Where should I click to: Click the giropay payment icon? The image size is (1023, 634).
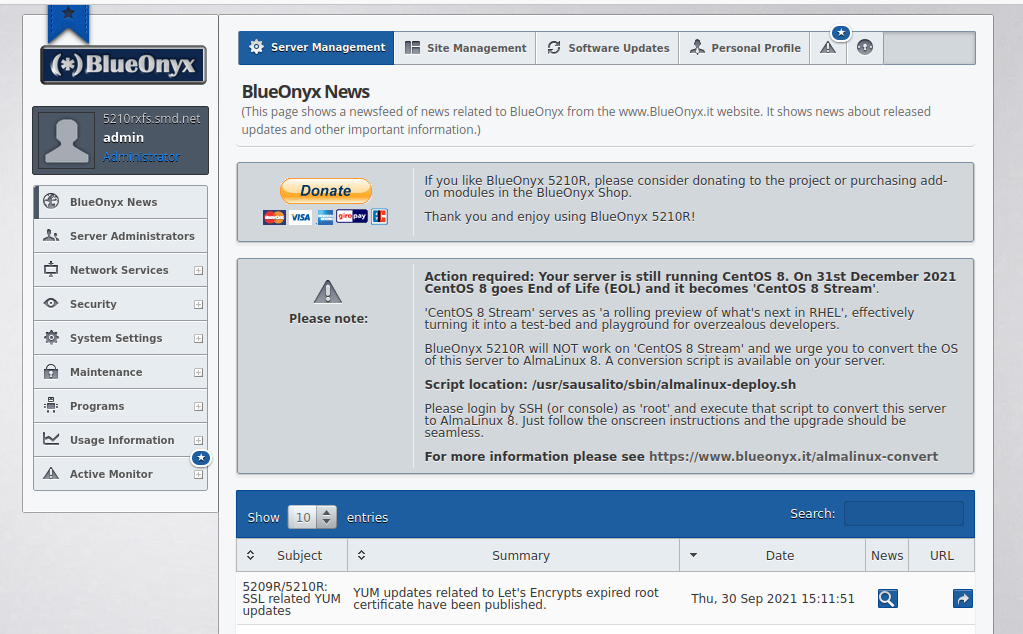point(352,216)
